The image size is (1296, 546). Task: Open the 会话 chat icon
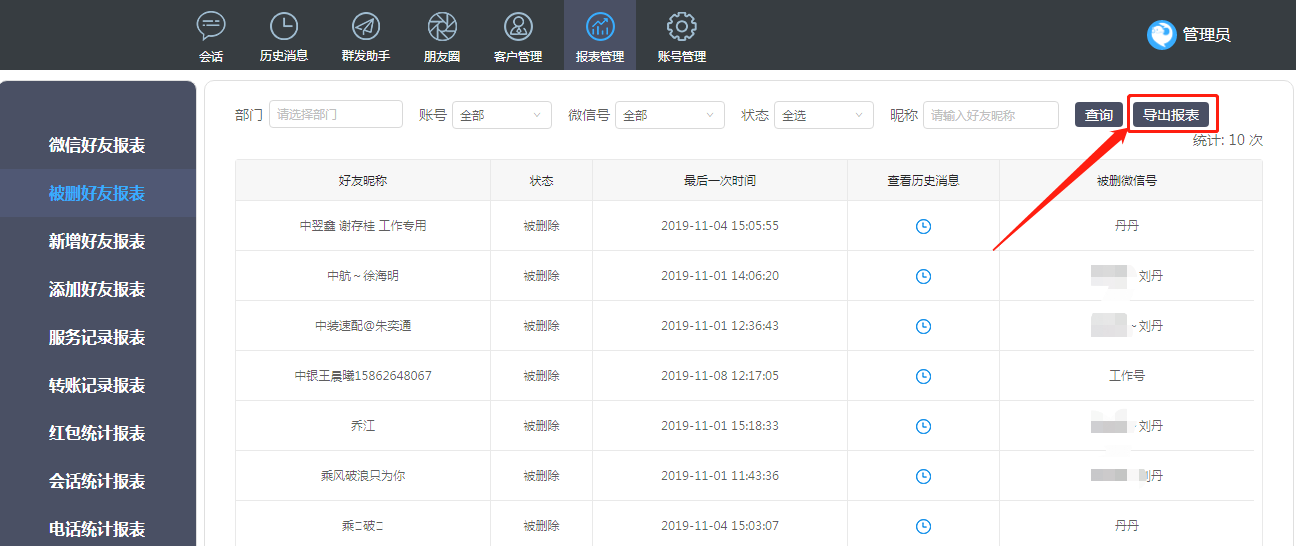(x=211, y=25)
